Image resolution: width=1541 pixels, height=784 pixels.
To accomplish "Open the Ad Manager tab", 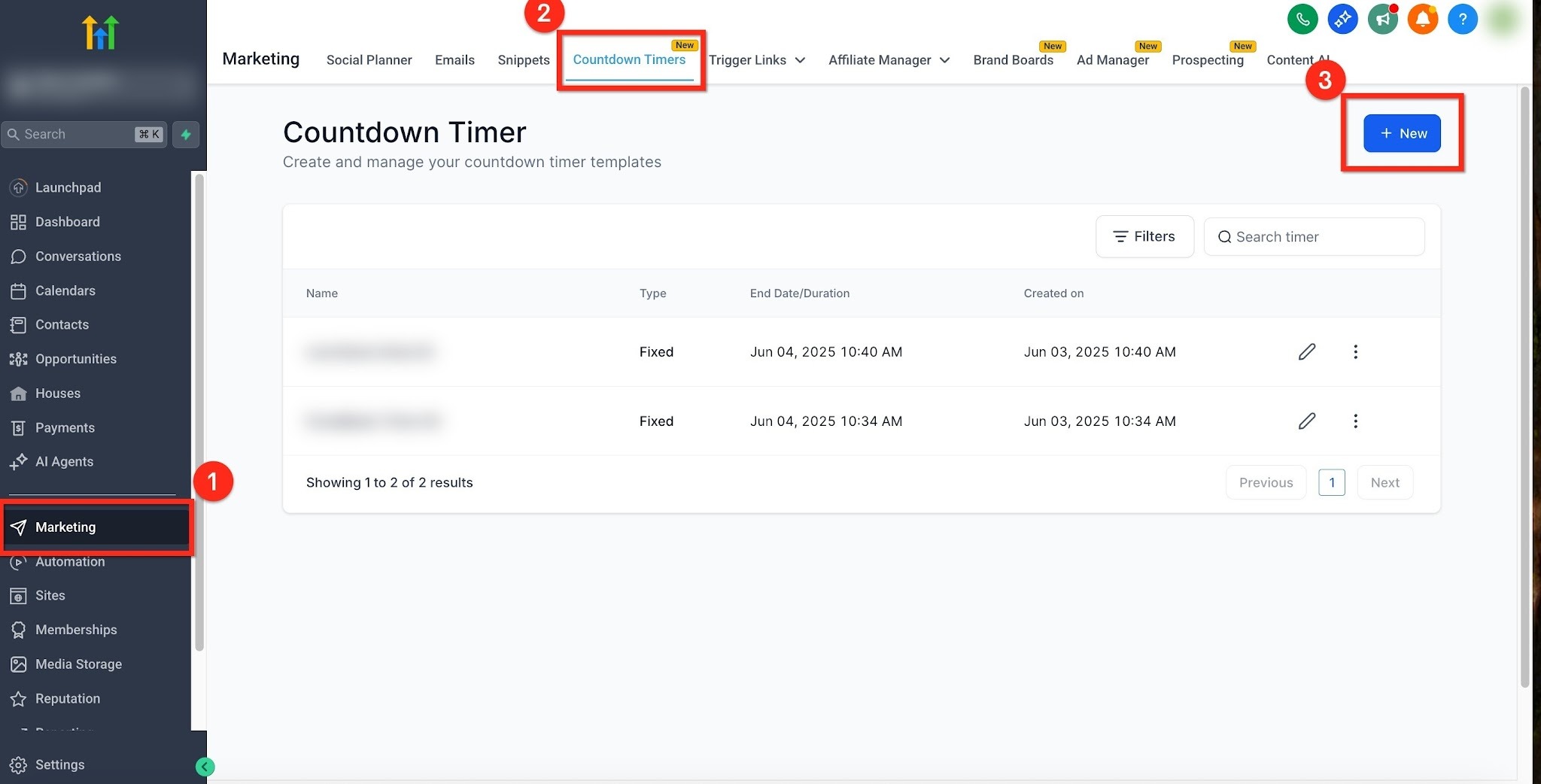I will pyautogui.click(x=1112, y=60).
